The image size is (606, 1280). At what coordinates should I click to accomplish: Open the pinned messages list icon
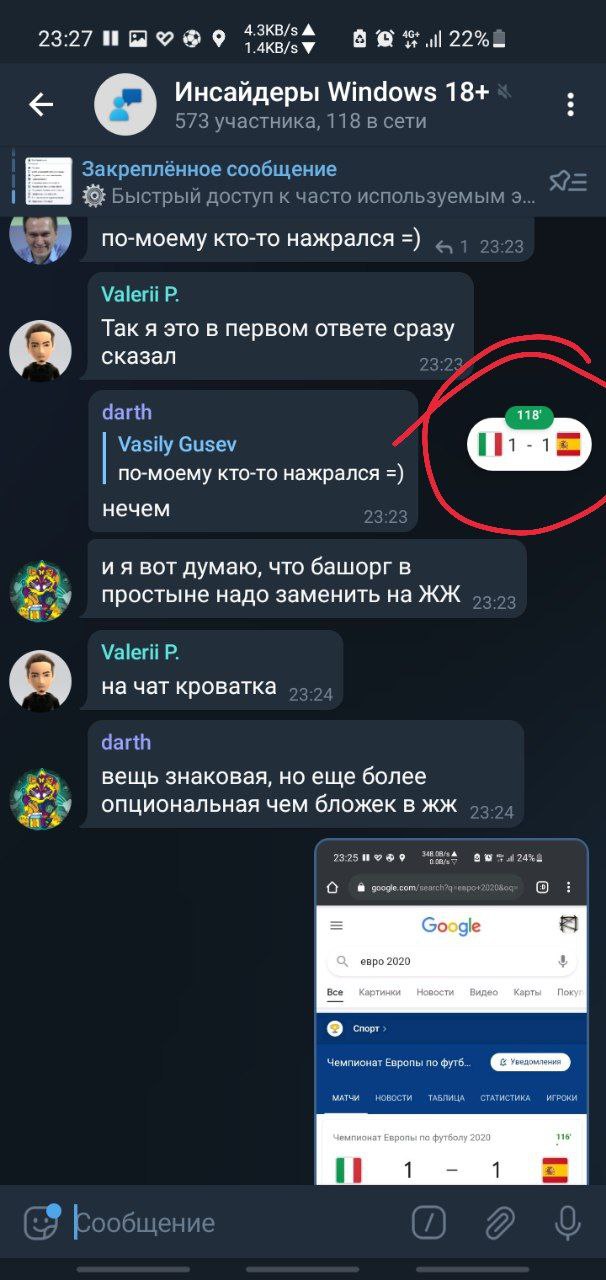(x=567, y=181)
